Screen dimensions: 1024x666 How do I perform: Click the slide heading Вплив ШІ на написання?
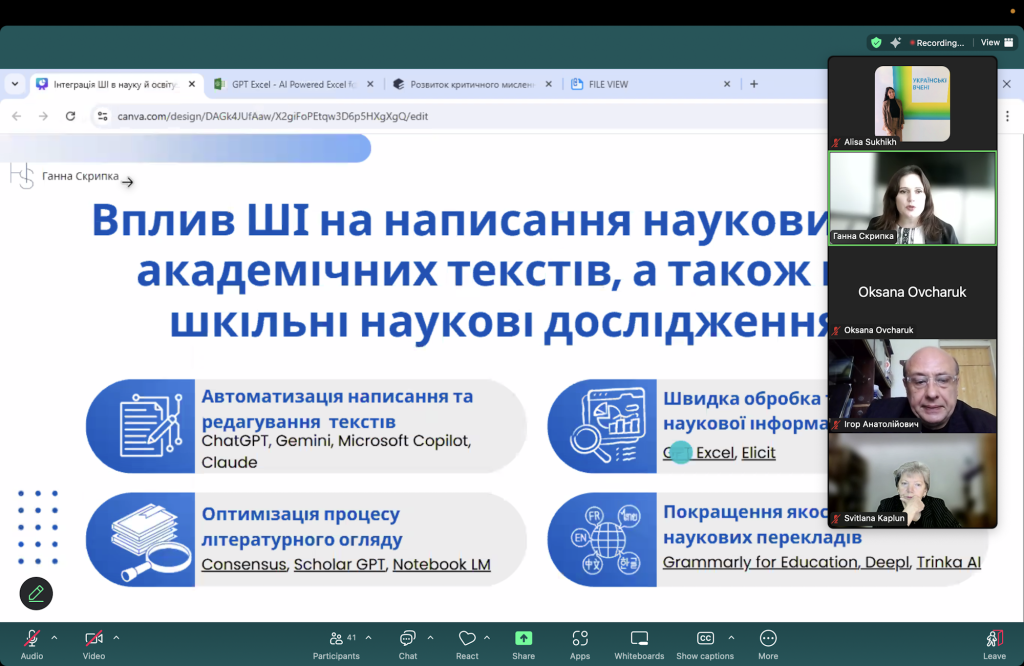click(460, 270)
